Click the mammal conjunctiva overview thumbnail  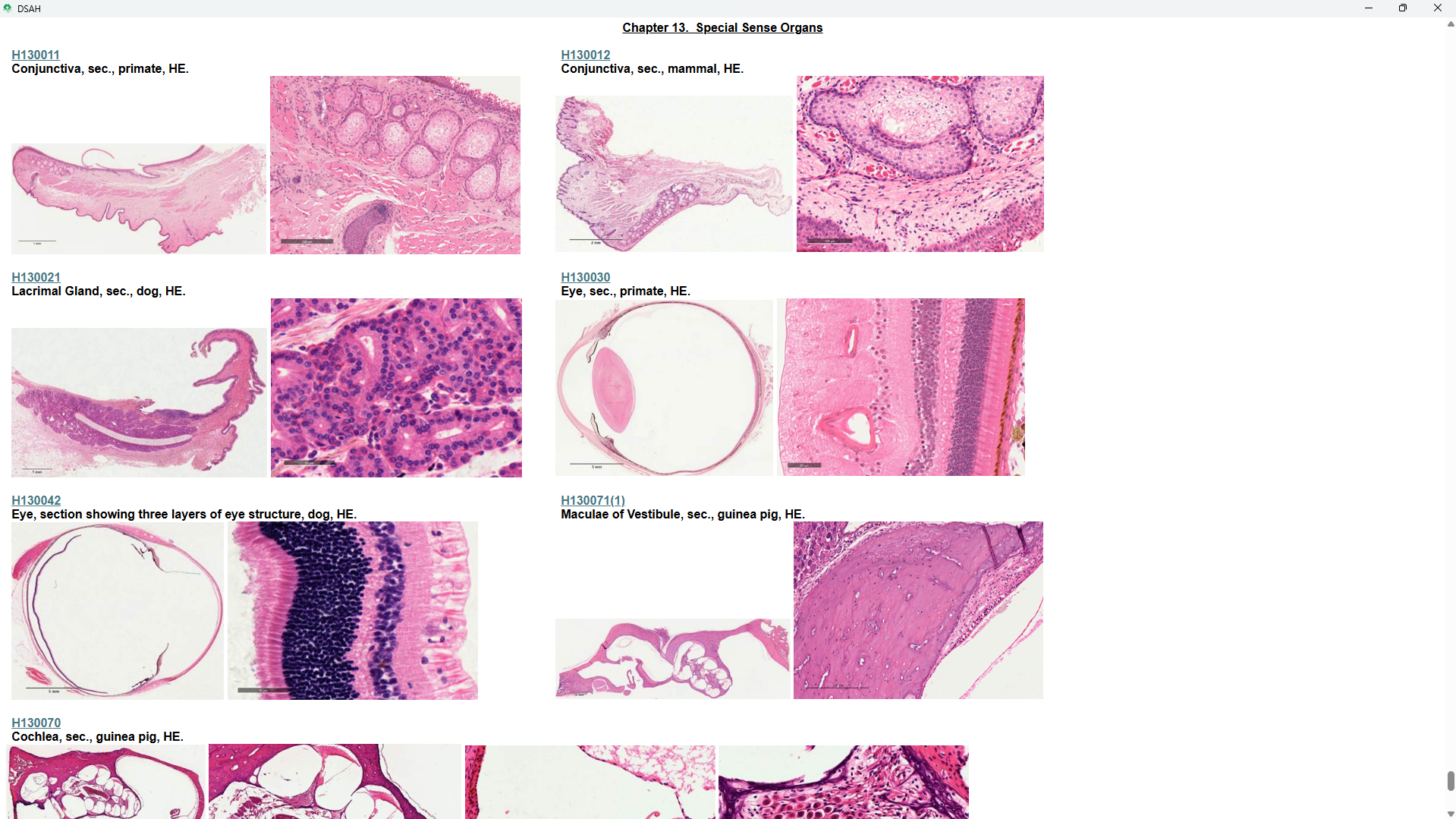[674, 174]
